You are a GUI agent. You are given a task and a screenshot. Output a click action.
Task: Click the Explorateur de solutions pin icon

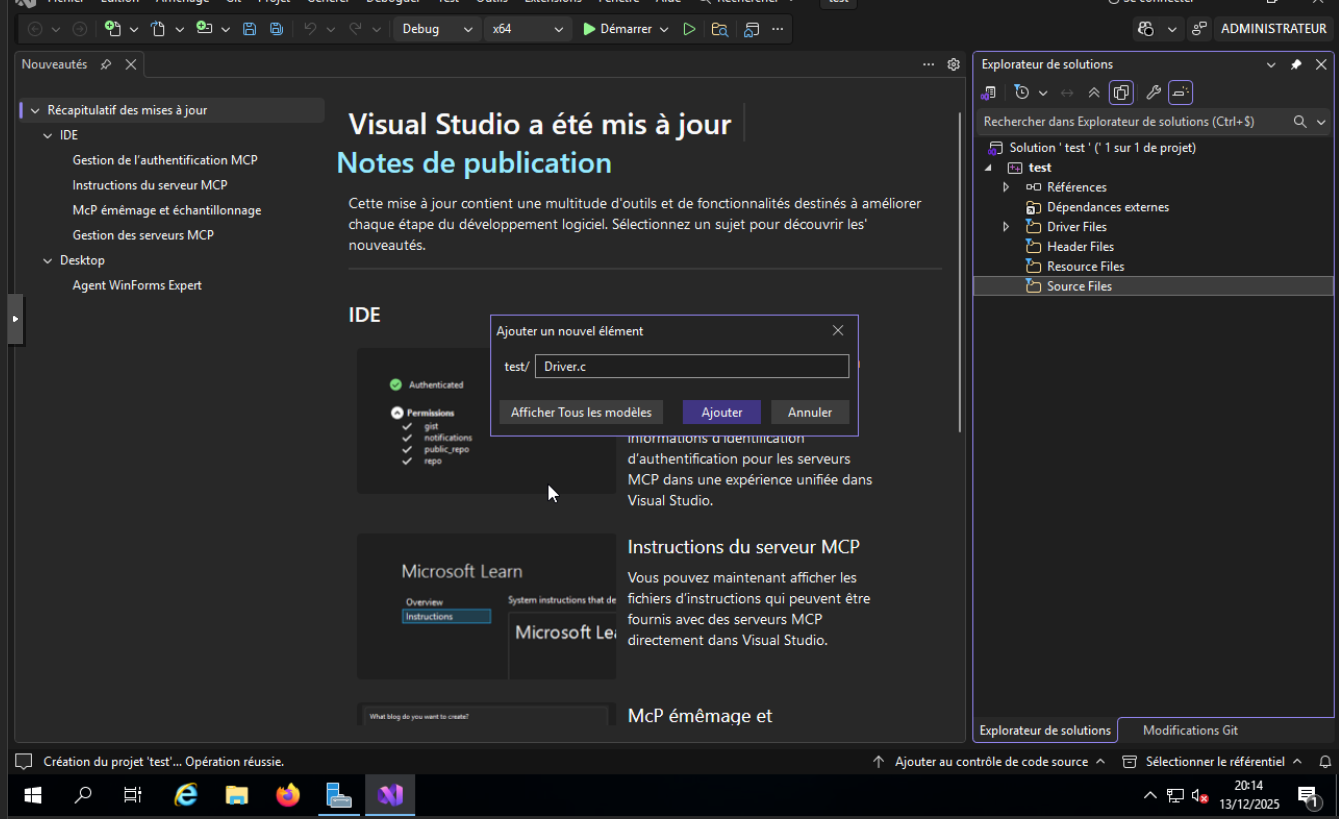1296,64
